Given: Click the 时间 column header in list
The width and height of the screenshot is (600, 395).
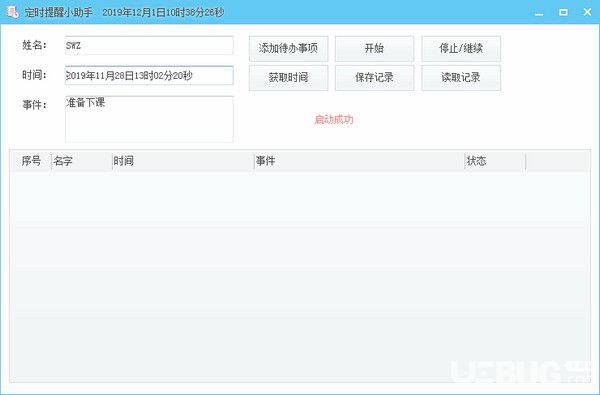Looking at the screenshot, I should pos(183,161).
